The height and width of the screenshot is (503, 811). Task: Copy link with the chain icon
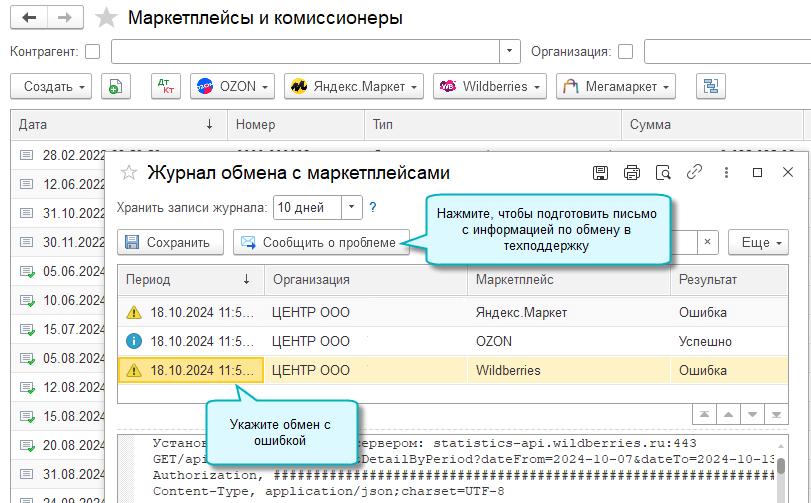coord(694,172)
